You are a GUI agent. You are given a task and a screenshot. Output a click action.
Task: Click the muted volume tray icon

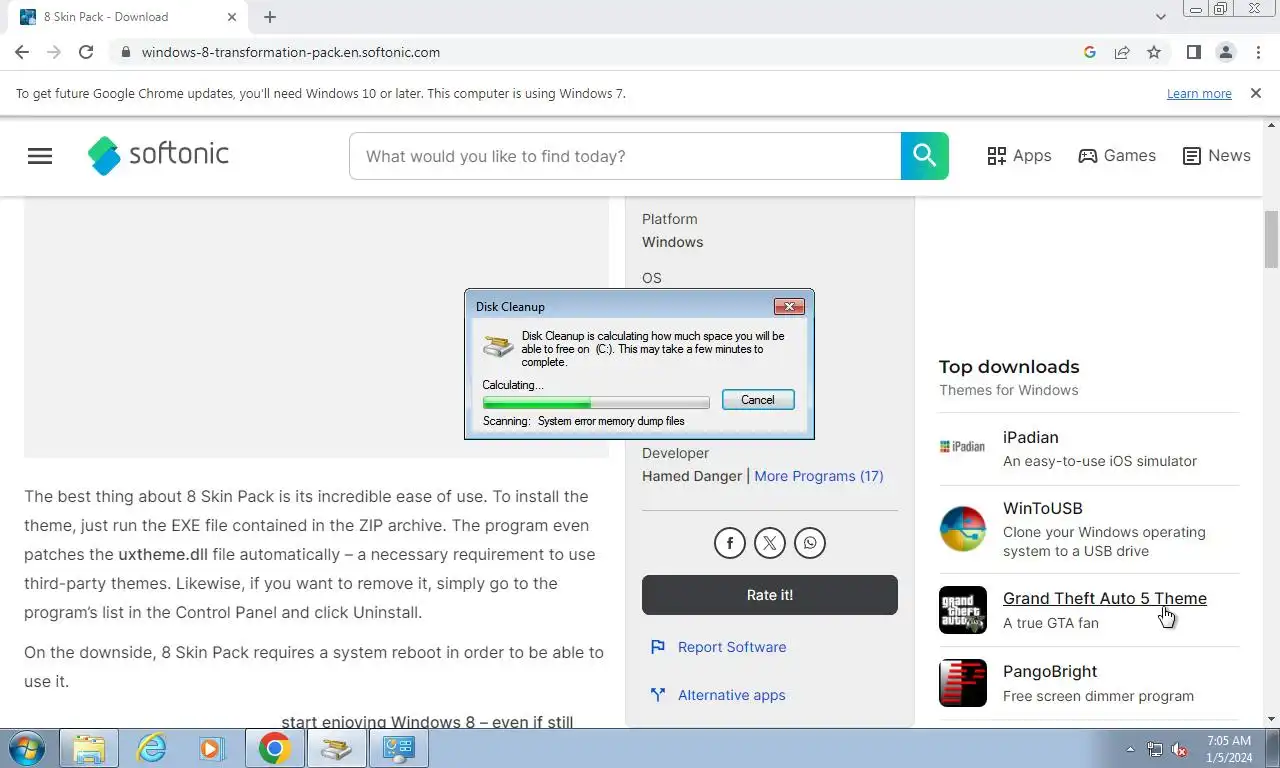click(1180, 749)
